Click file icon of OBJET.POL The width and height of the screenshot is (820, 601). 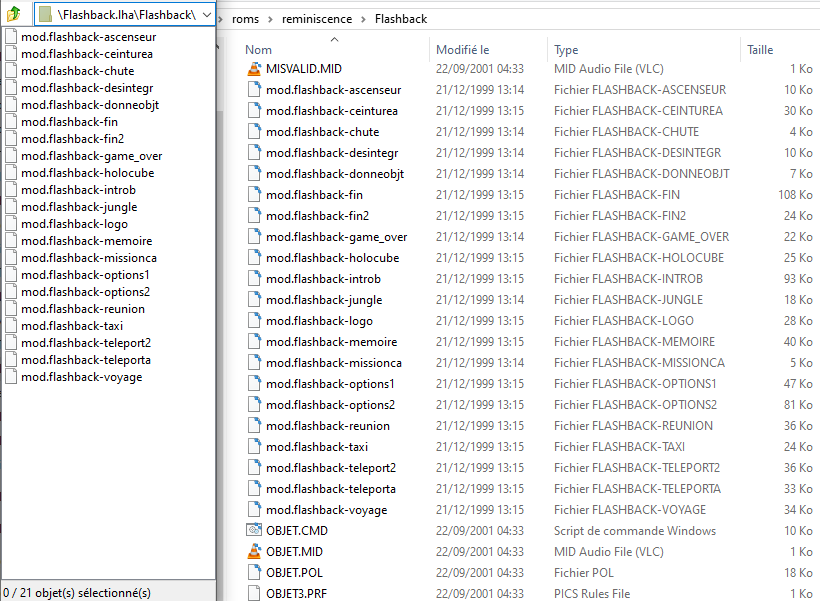click(x=254, y=572)
